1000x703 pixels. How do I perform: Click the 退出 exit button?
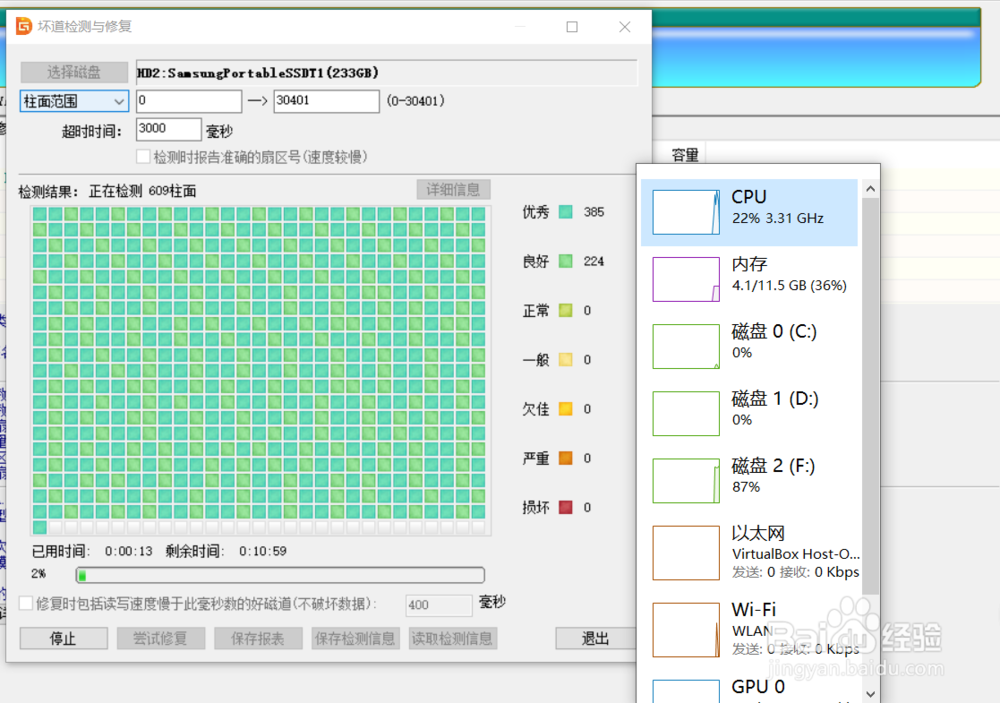(597, 638)
